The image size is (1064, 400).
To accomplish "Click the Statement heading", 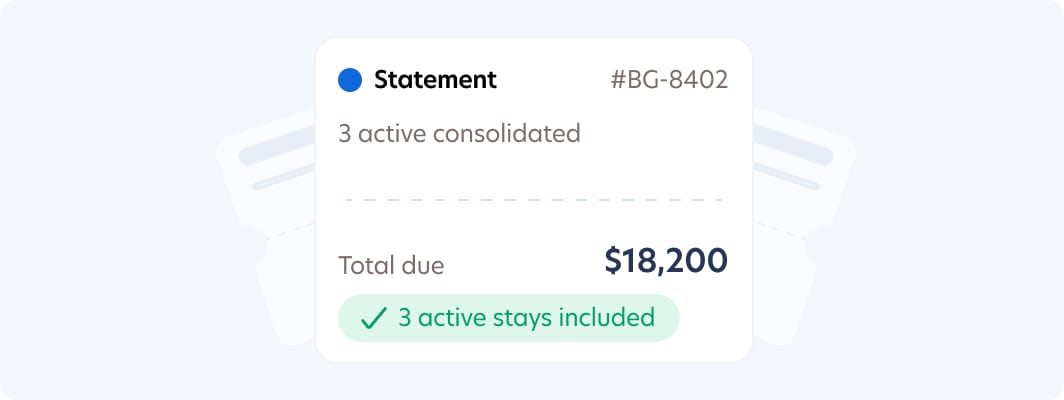I will tap(436, 80).
